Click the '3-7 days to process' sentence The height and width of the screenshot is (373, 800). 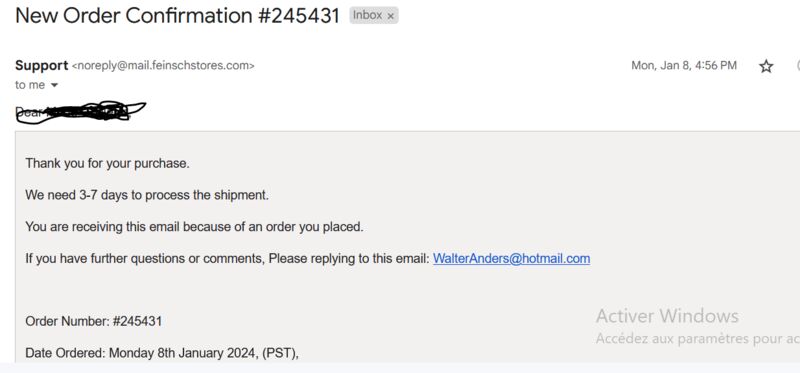tap(147, 195)
